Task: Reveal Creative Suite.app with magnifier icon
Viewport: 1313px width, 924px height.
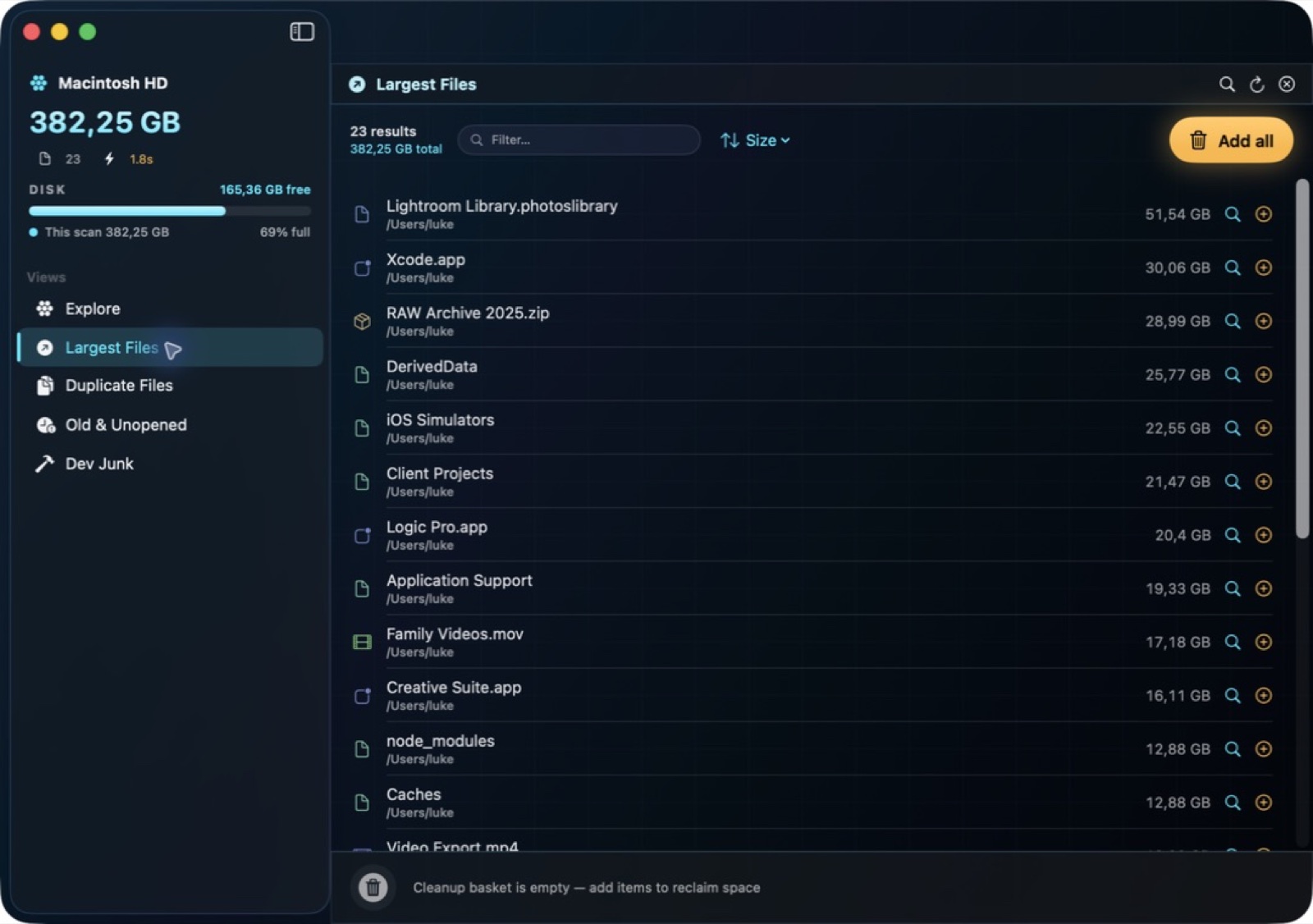Action: coord(1233,695)
